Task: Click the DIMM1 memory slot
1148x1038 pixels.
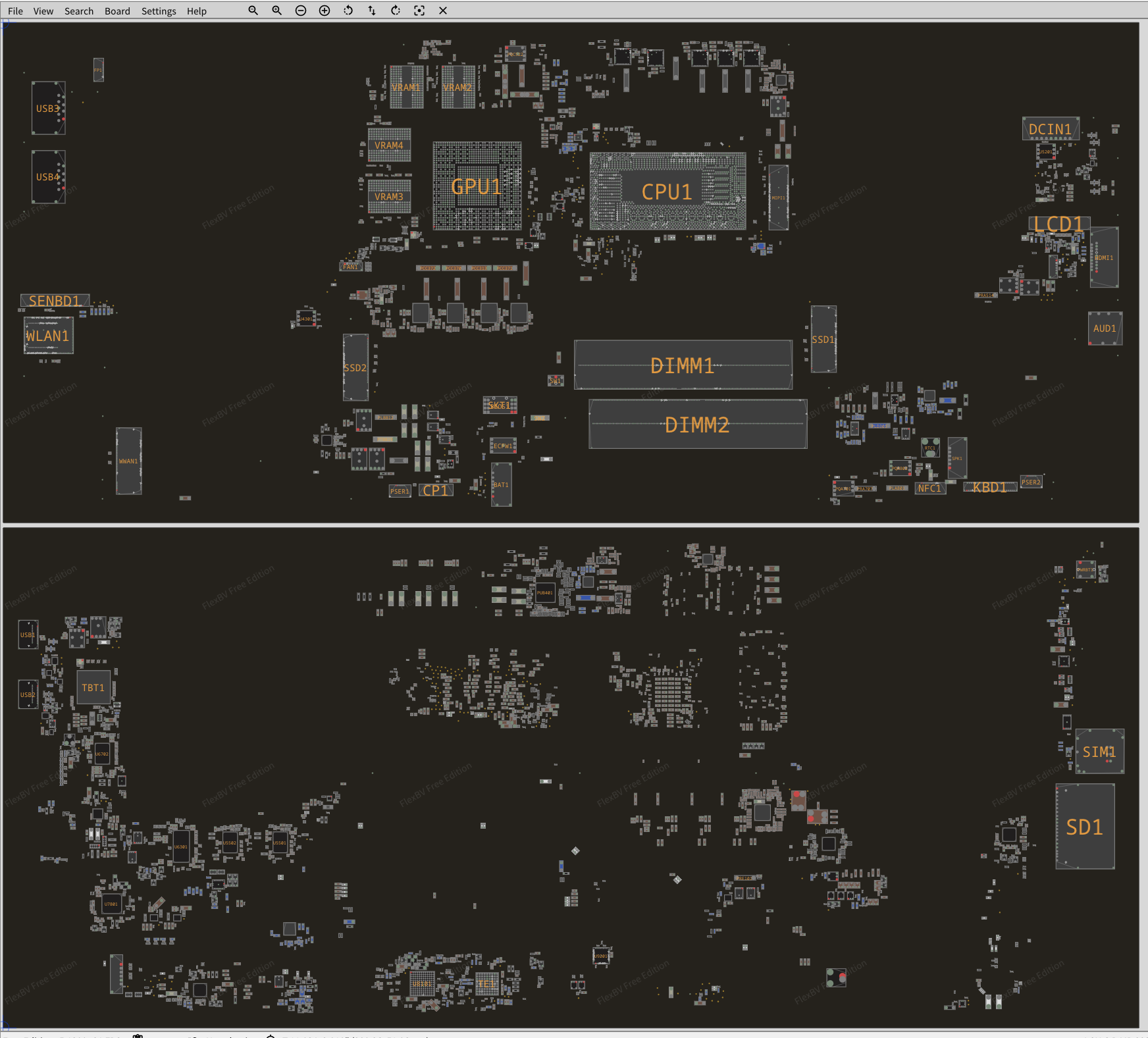Action: [683, 365]
